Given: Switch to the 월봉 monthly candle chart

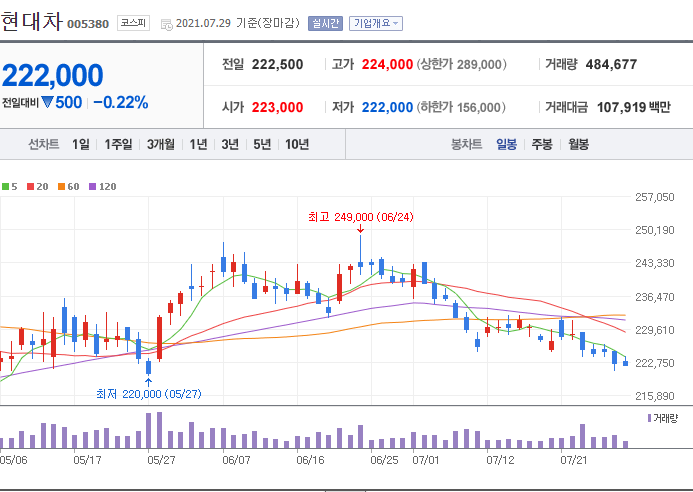Looking at the screenshot, I should [579, 144].
